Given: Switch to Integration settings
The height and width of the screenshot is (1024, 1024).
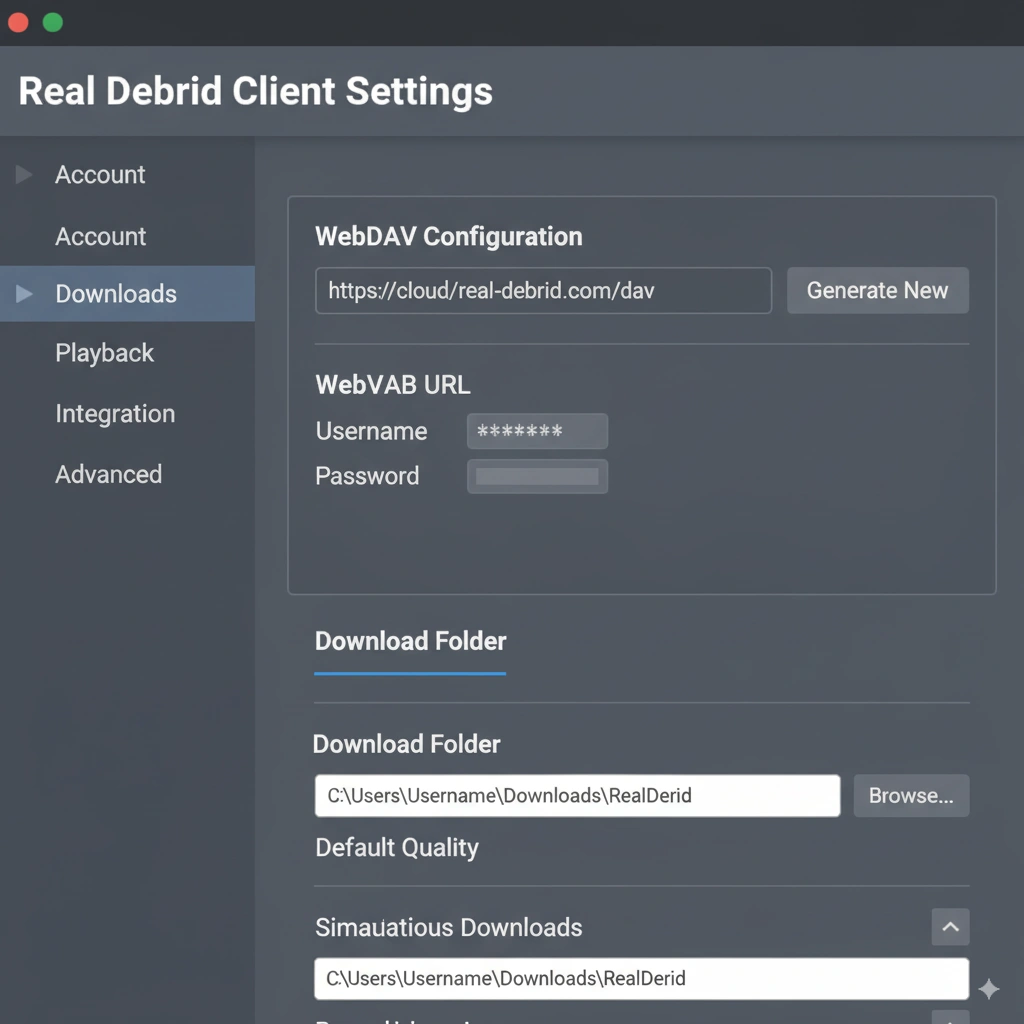Looking at the screenshot, I should (115, 413).
